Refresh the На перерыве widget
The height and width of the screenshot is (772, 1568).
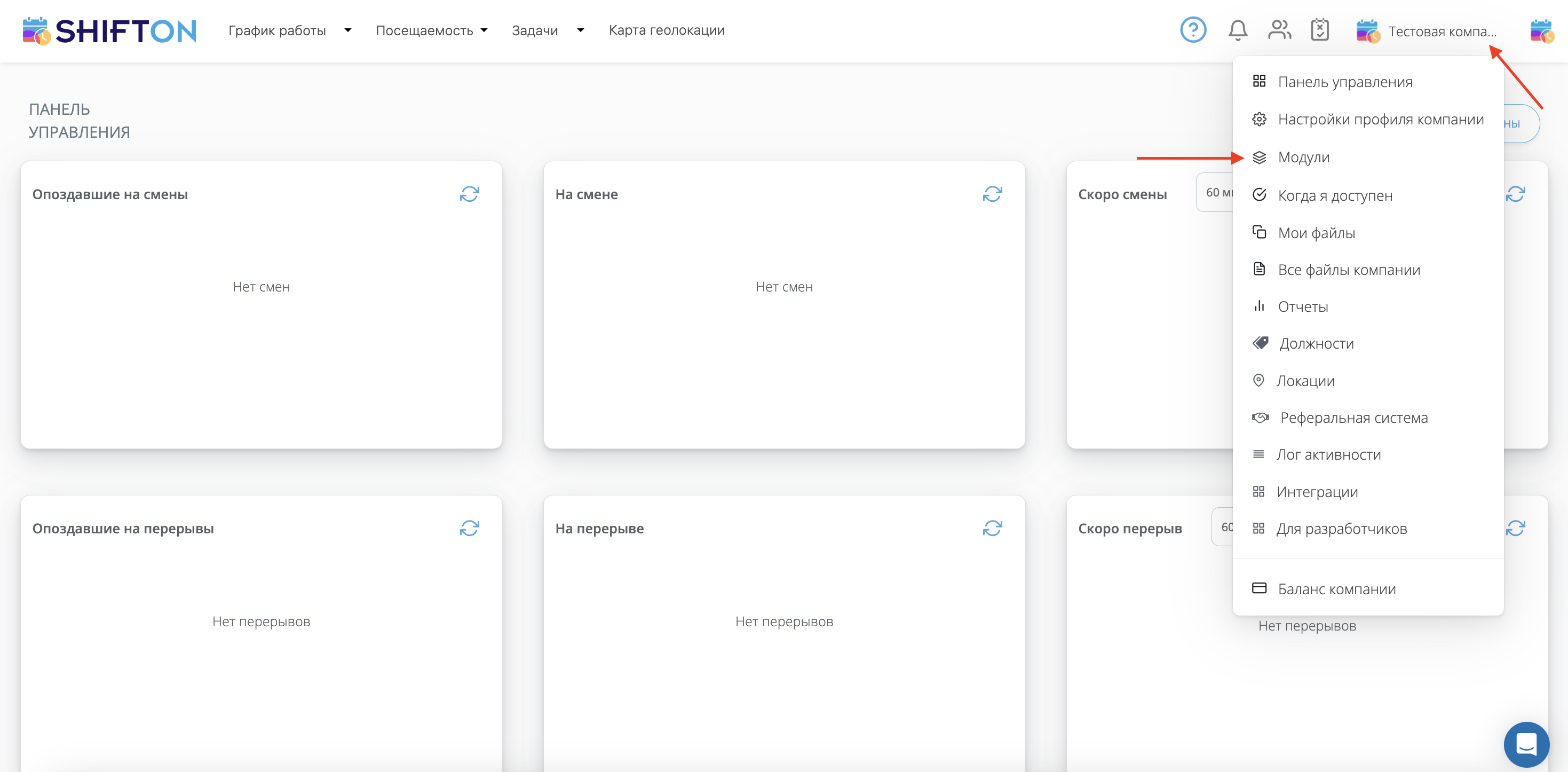click(x=992, y=528)
